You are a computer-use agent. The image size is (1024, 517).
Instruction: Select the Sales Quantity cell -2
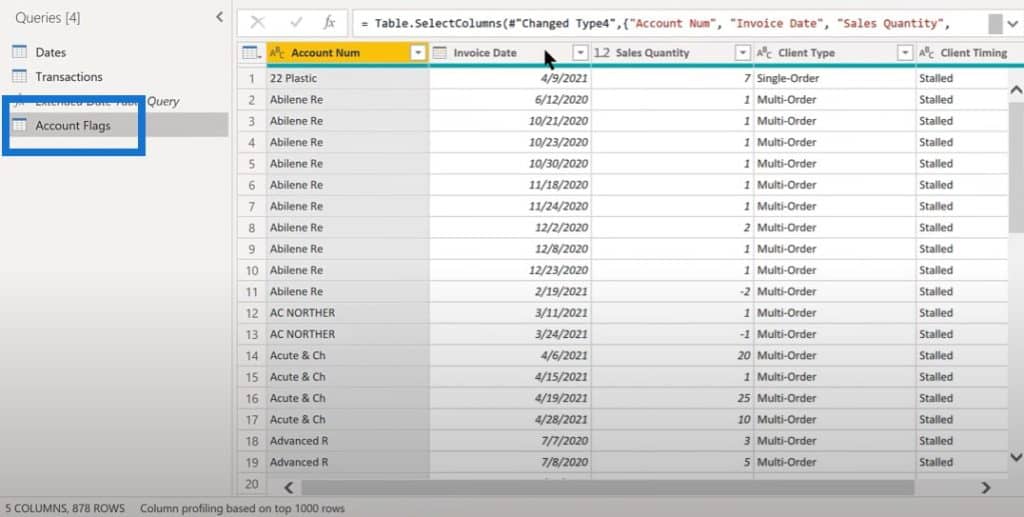(x=673, y=292)
